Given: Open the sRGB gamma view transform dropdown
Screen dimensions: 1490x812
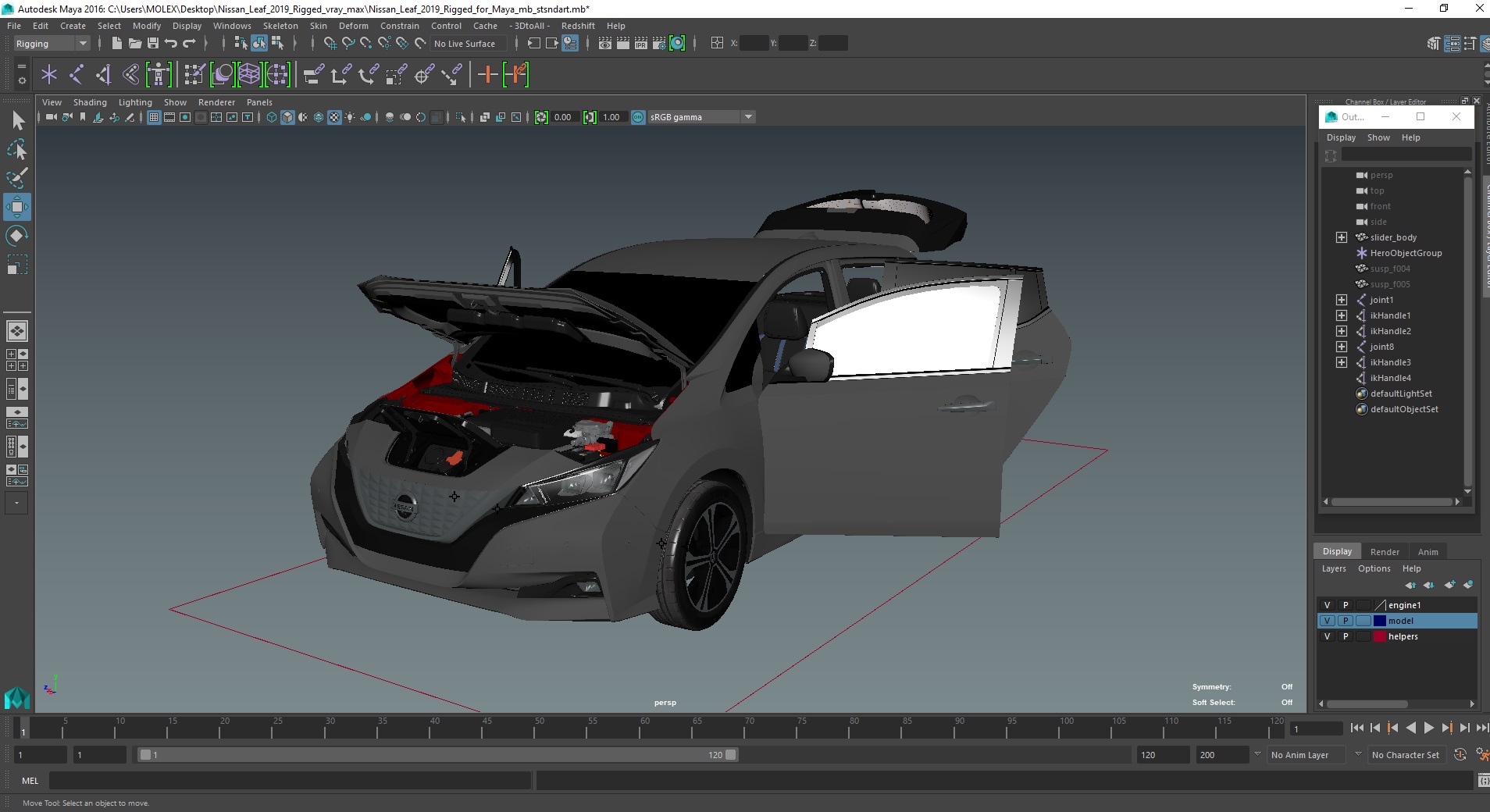Looking at the screenshot, I should coord(701,117).
